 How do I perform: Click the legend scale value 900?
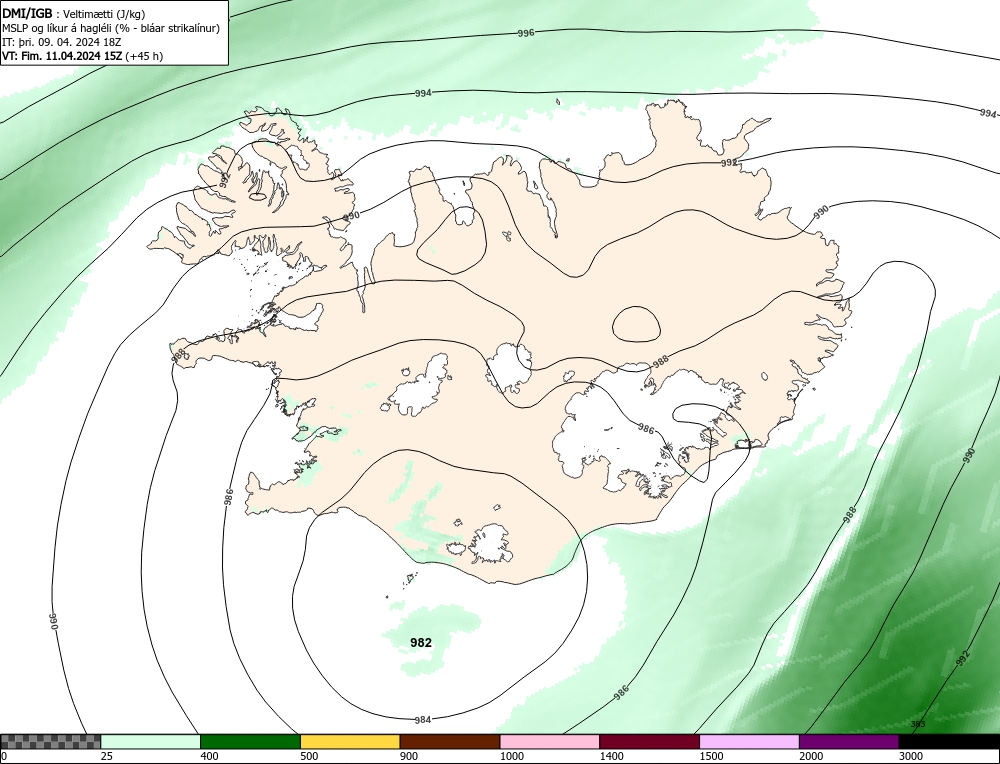coord(409,756)
